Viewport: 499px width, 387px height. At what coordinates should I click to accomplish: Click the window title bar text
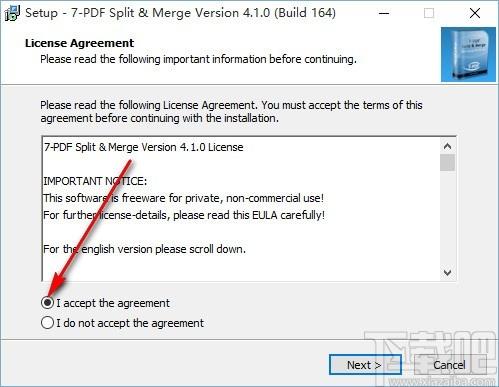[x=180, y=13]
